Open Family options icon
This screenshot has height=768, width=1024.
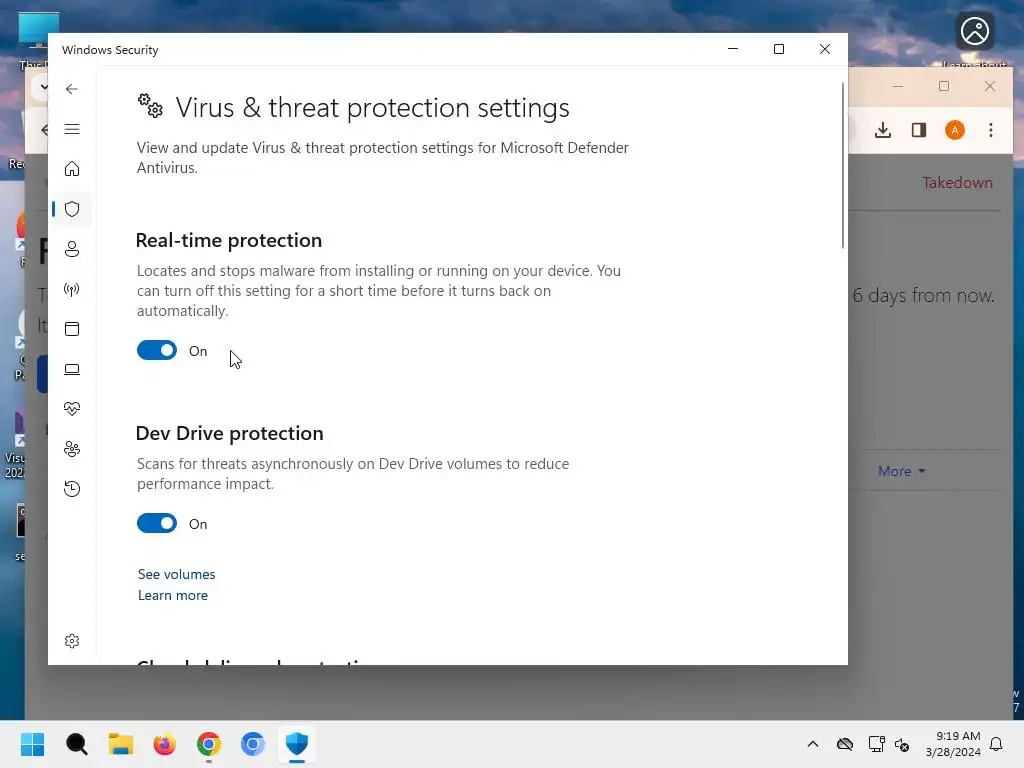(x=72, y=449)
